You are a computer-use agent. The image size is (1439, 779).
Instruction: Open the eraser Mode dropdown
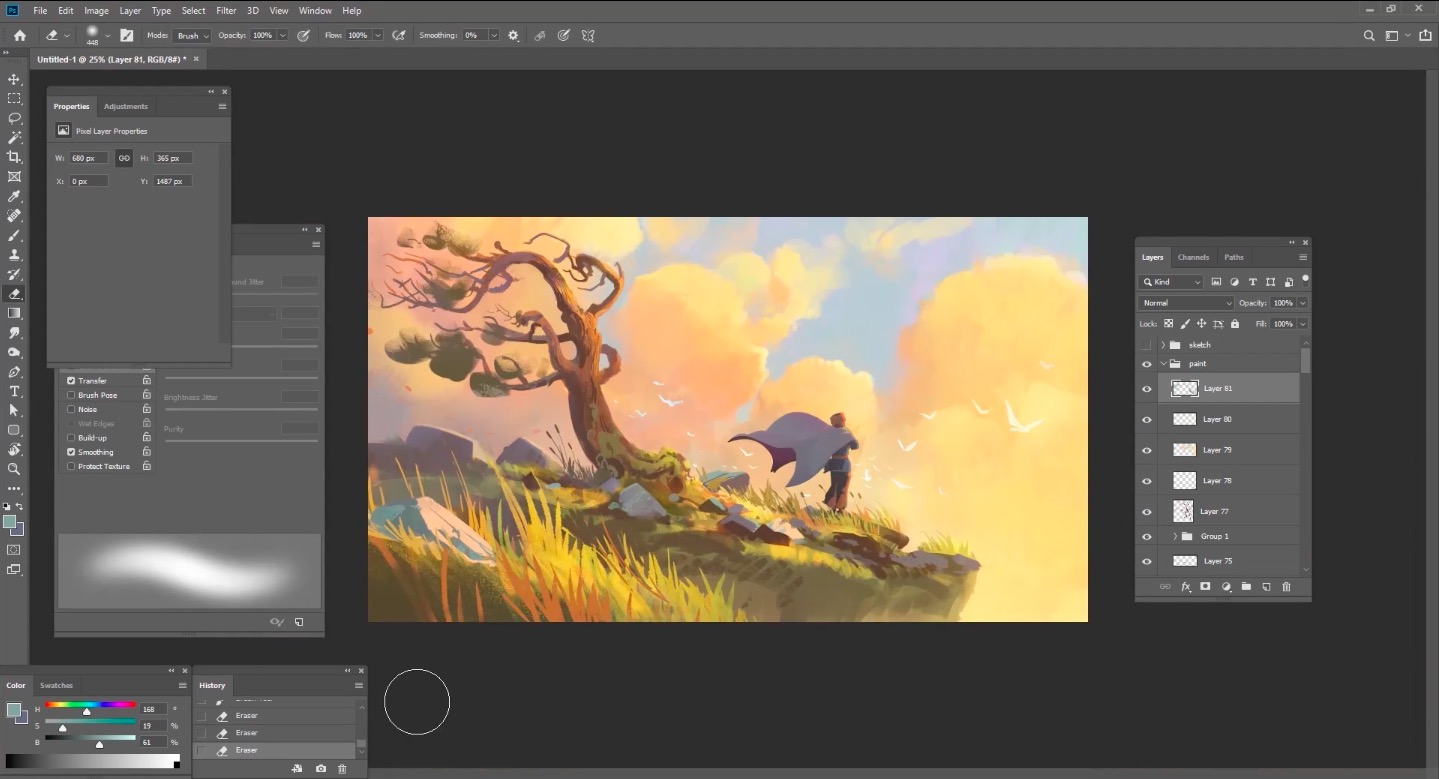point(192,35)
